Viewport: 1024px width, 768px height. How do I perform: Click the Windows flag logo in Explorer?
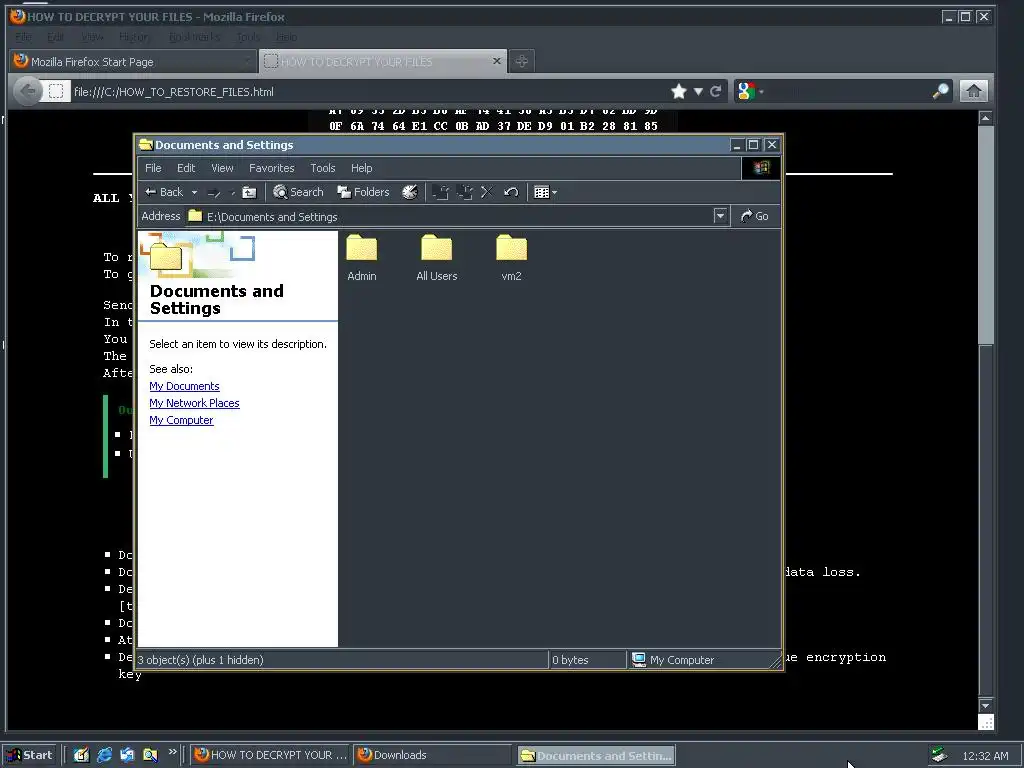[761, 168]
